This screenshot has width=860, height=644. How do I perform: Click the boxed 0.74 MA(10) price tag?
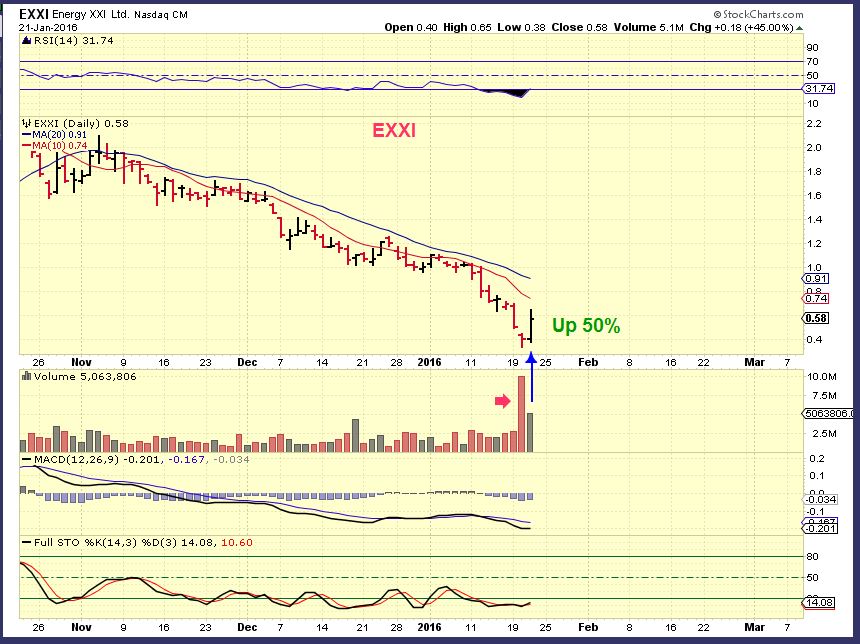(816, 298)
